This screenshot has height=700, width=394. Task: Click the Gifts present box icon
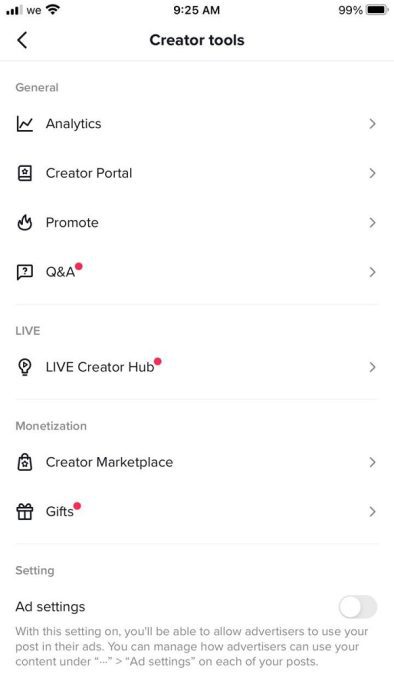coord(25,512)
